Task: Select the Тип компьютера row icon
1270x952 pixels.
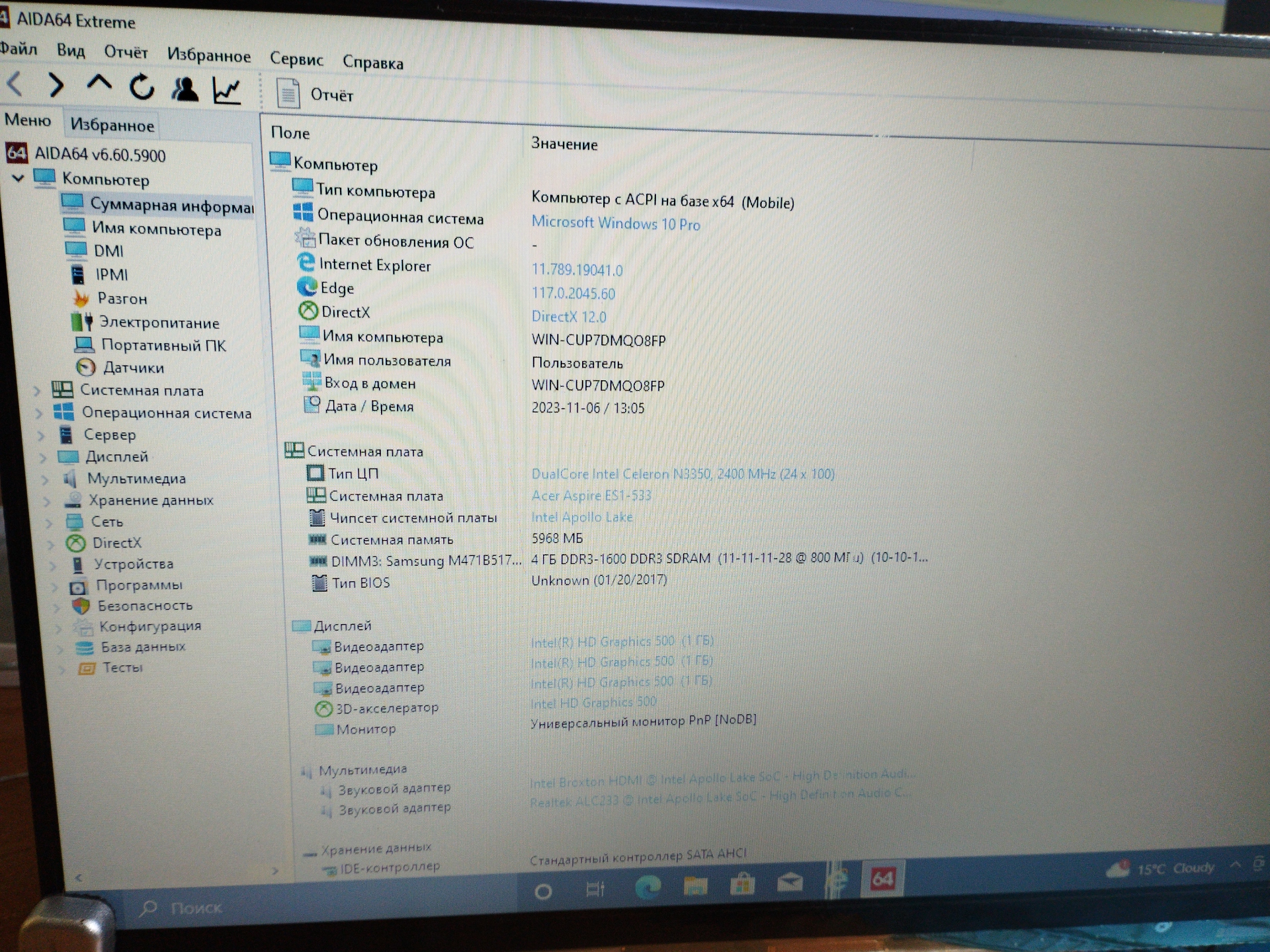Action: point(303,188)
